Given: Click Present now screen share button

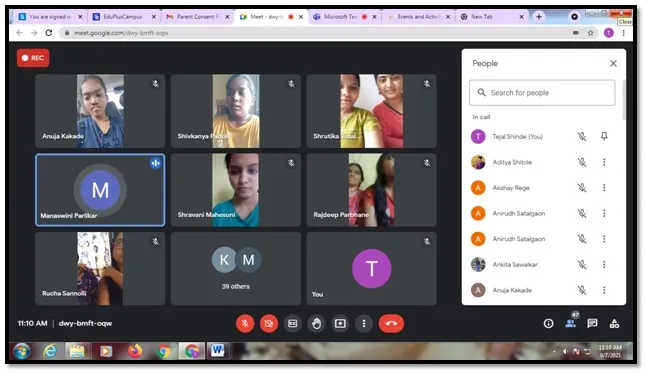Looking at the screenshot, I should [x=340, y=324].
